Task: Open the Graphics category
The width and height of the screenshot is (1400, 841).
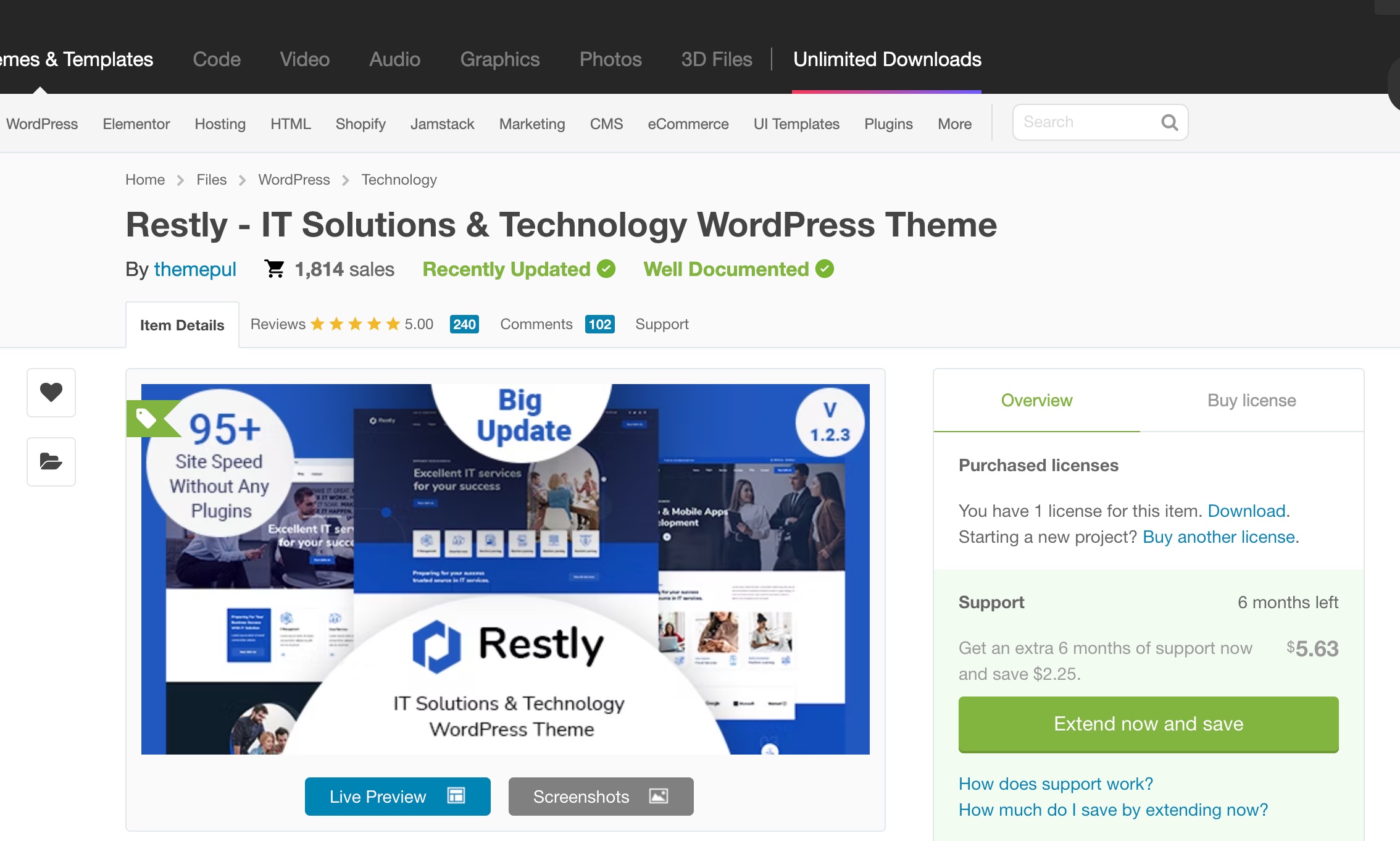Action: (x=500, y=59)
